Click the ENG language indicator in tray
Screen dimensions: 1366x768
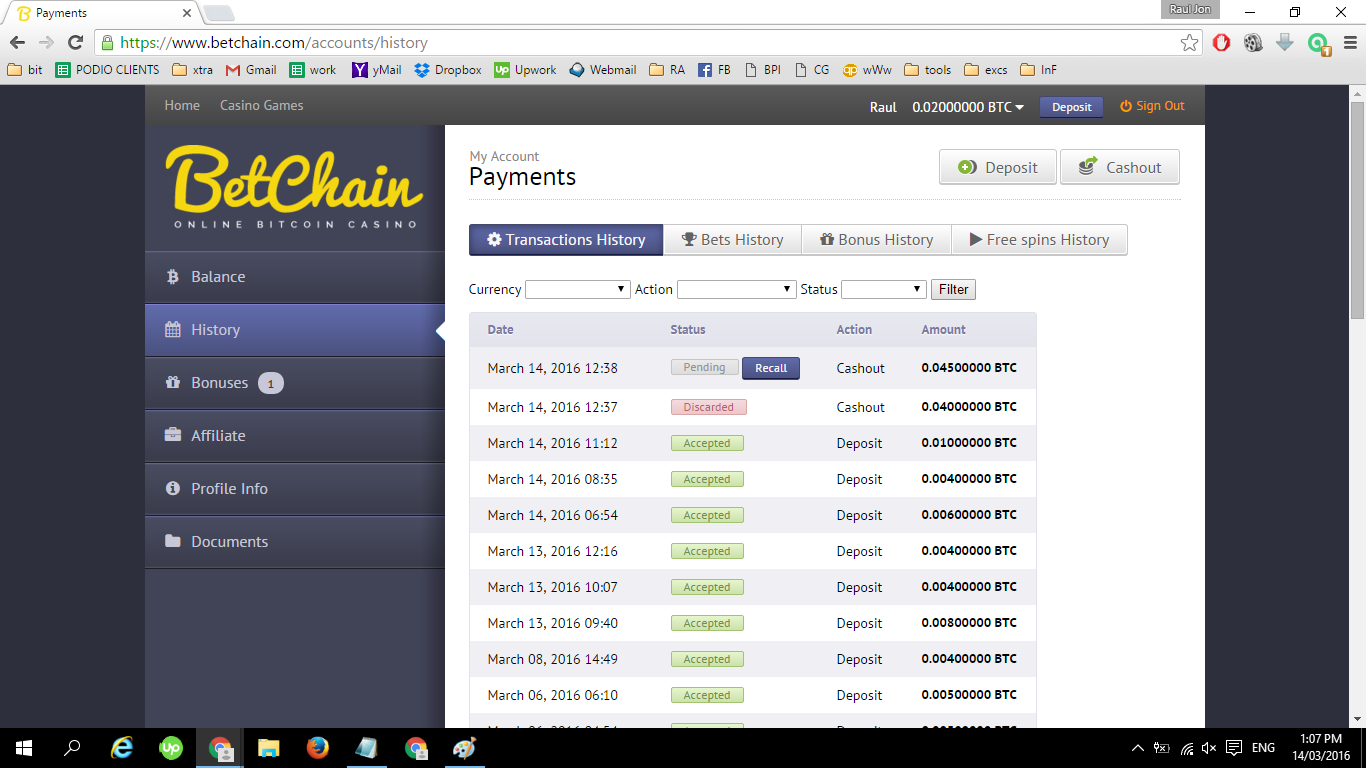1263,748
